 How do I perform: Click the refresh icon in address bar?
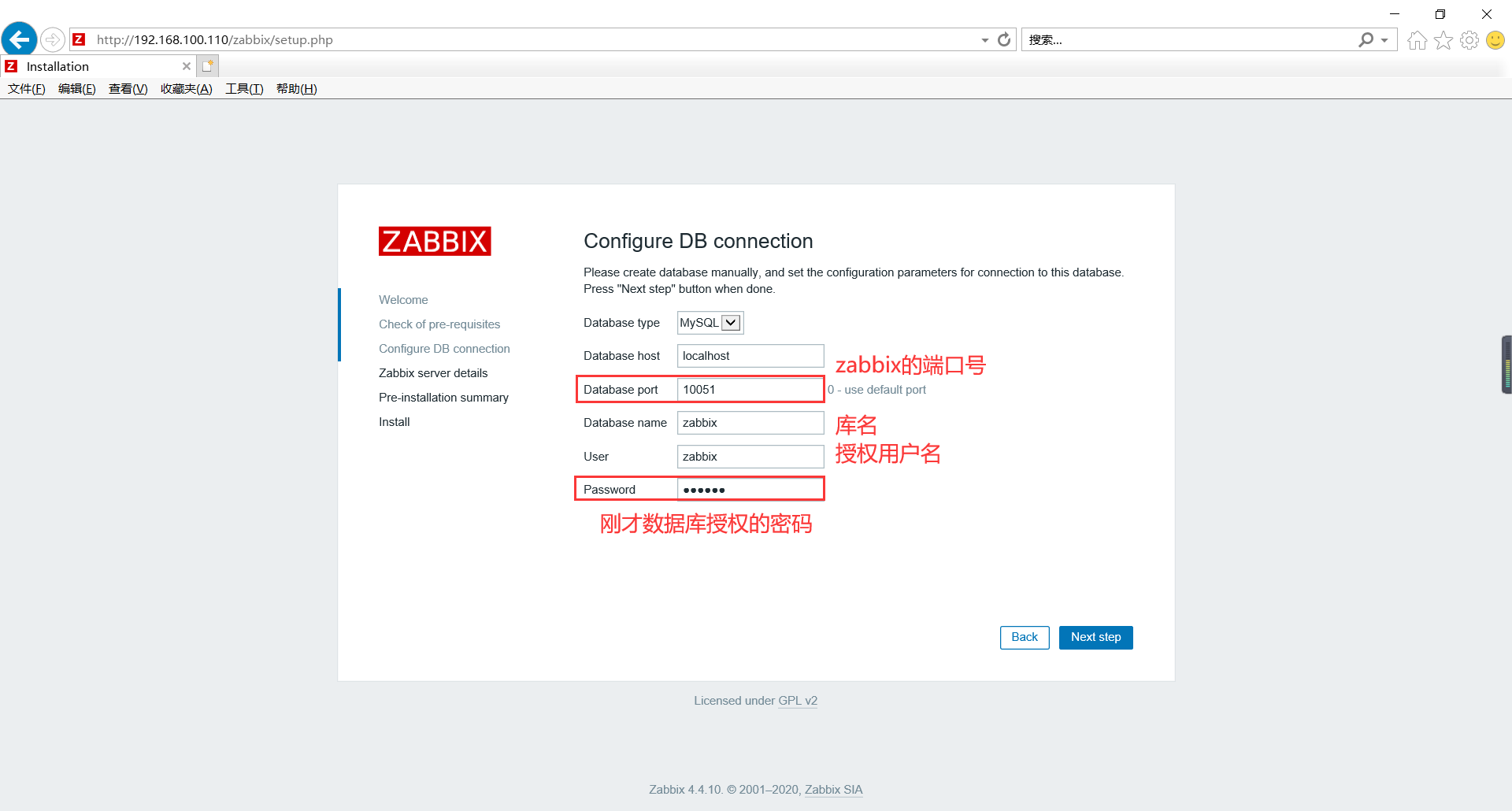[1004, 39]
